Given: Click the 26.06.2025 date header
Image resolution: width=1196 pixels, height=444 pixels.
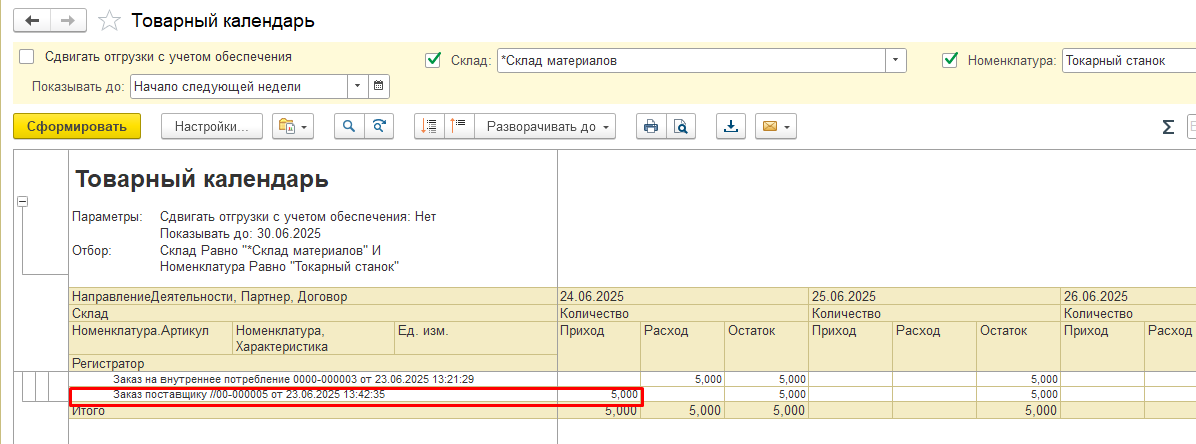Looking at the screenshot, I should (x=1128, y=296).
